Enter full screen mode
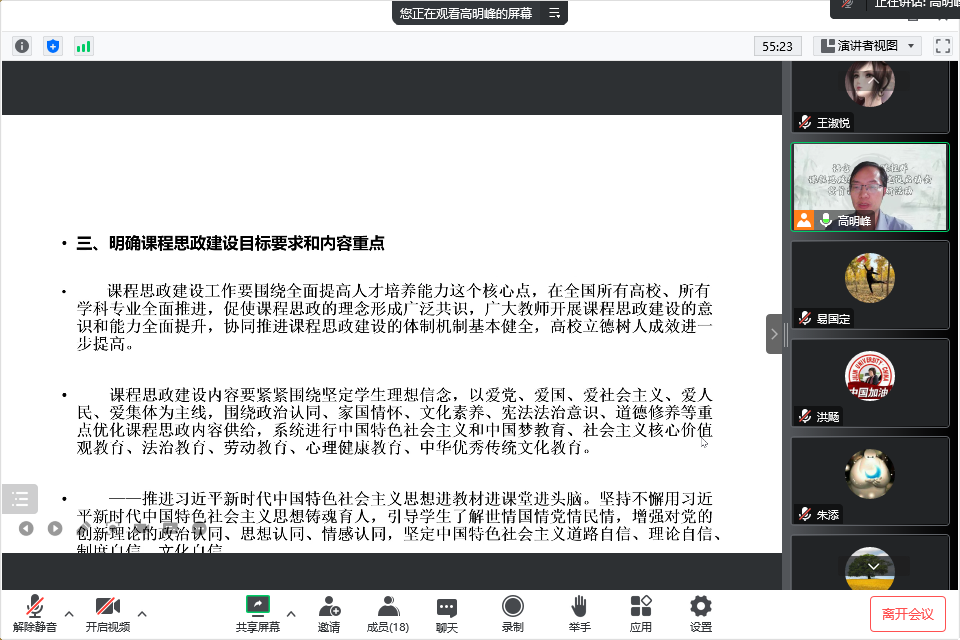 point(942,46)
